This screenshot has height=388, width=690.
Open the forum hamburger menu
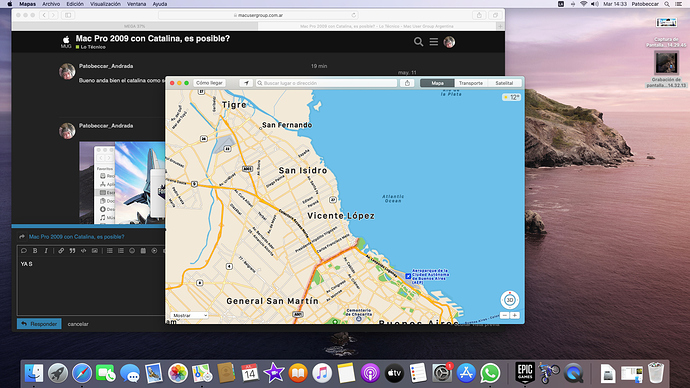pos(433,42)
